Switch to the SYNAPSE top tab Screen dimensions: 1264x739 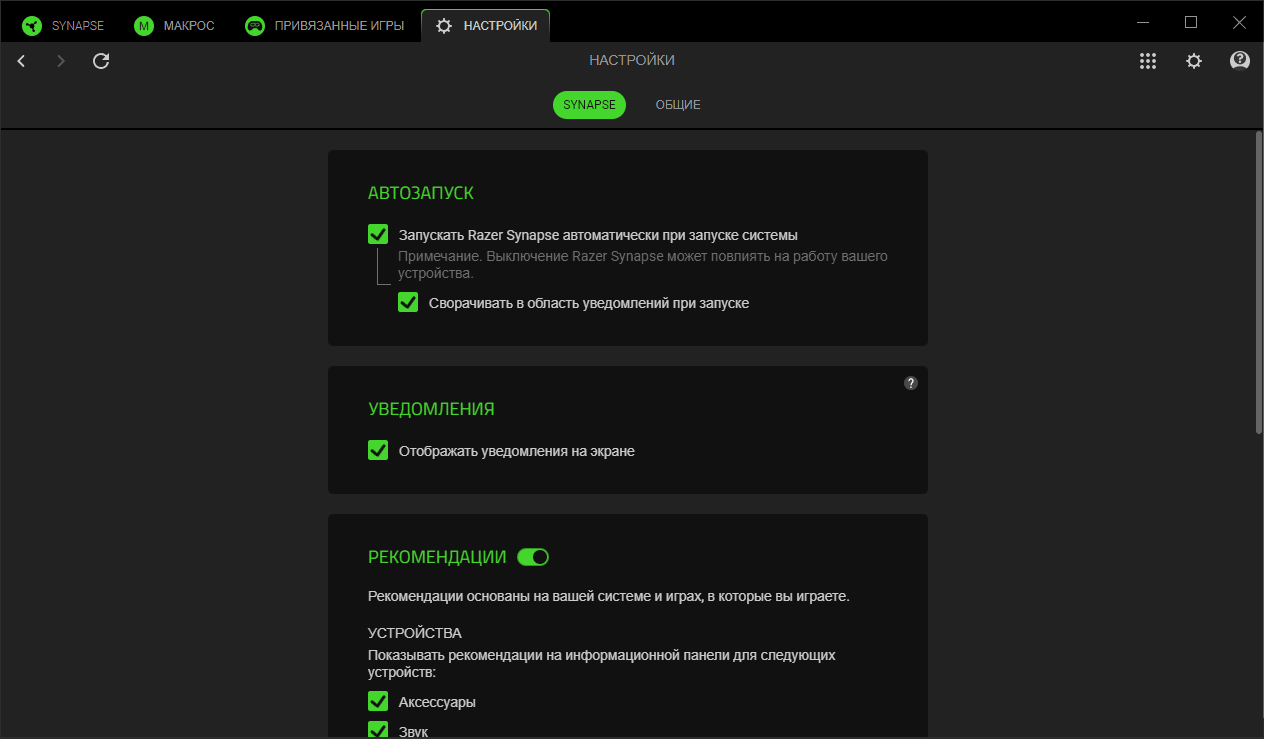pos(63,26)
